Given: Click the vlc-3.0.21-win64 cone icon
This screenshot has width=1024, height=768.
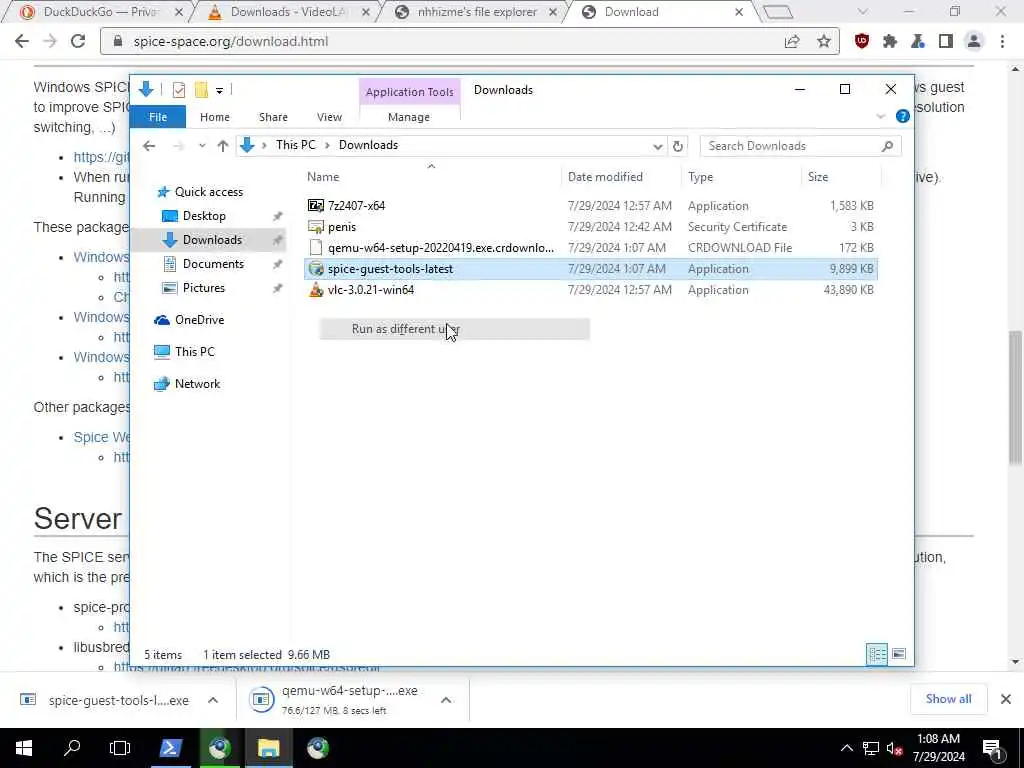Looking at the screenshot, I should coord(315,290).
